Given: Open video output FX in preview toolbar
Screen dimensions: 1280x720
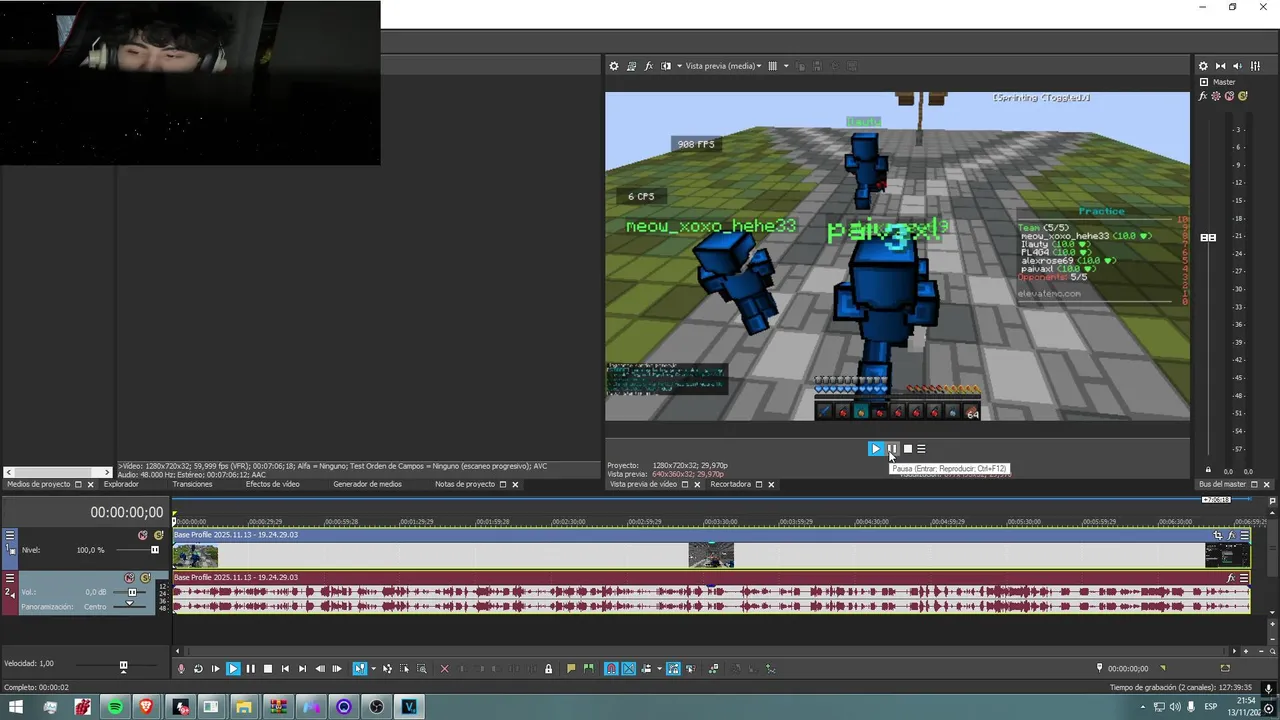Looking at the screenshot, I should tap(649, 66).
